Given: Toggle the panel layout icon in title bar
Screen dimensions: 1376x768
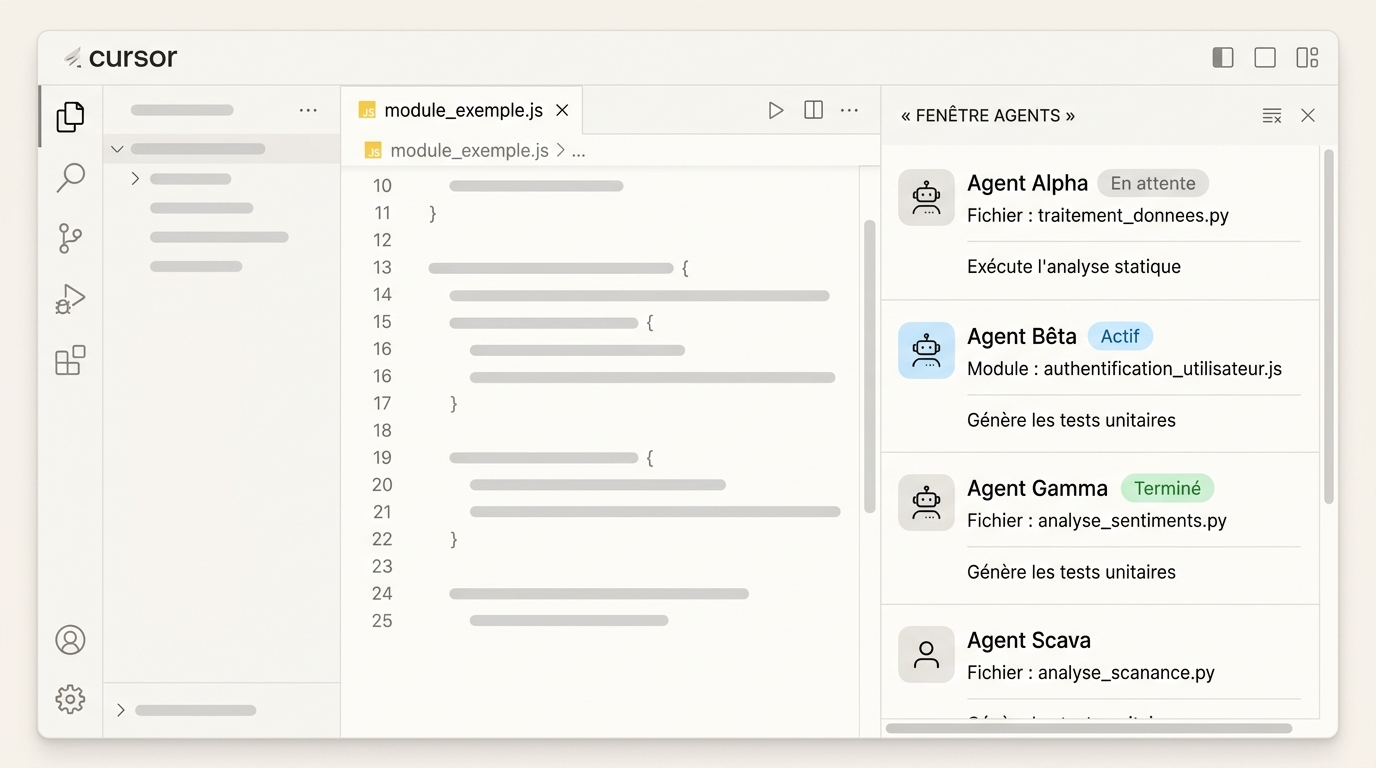Looking at the screenshot, I should 1265,58.
